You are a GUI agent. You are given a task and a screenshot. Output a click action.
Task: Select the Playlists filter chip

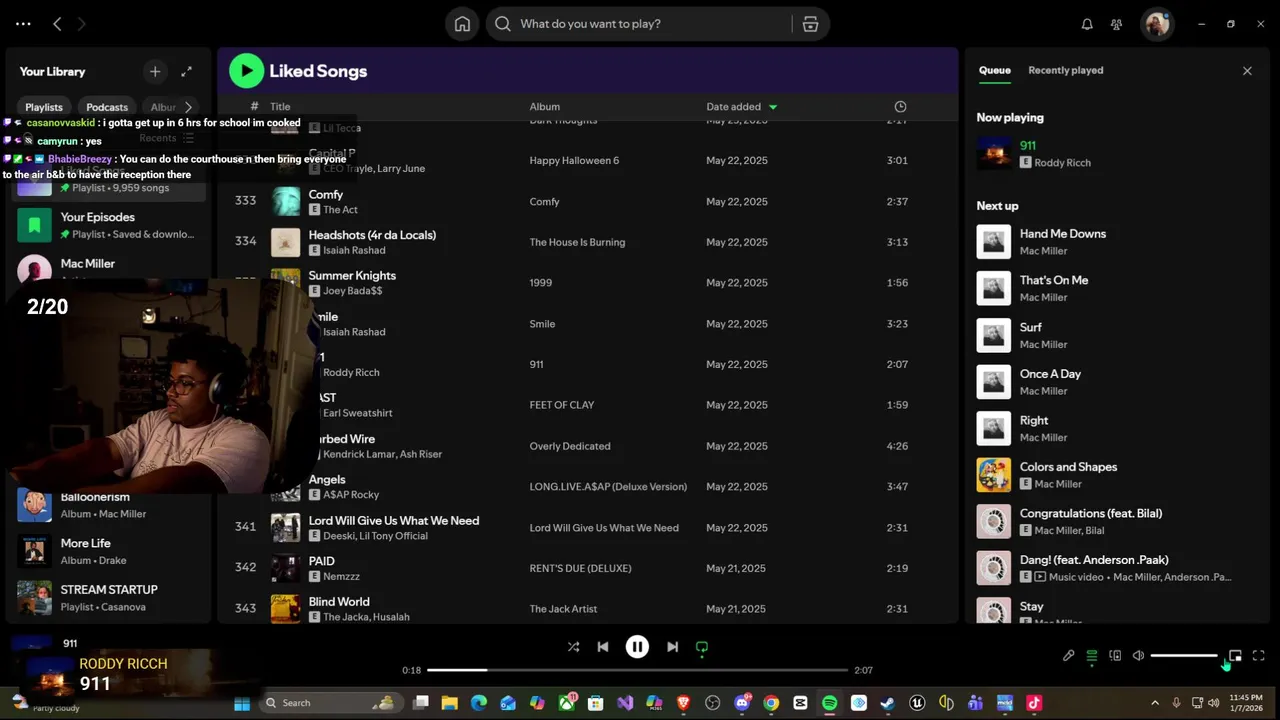tap(44, 107)
